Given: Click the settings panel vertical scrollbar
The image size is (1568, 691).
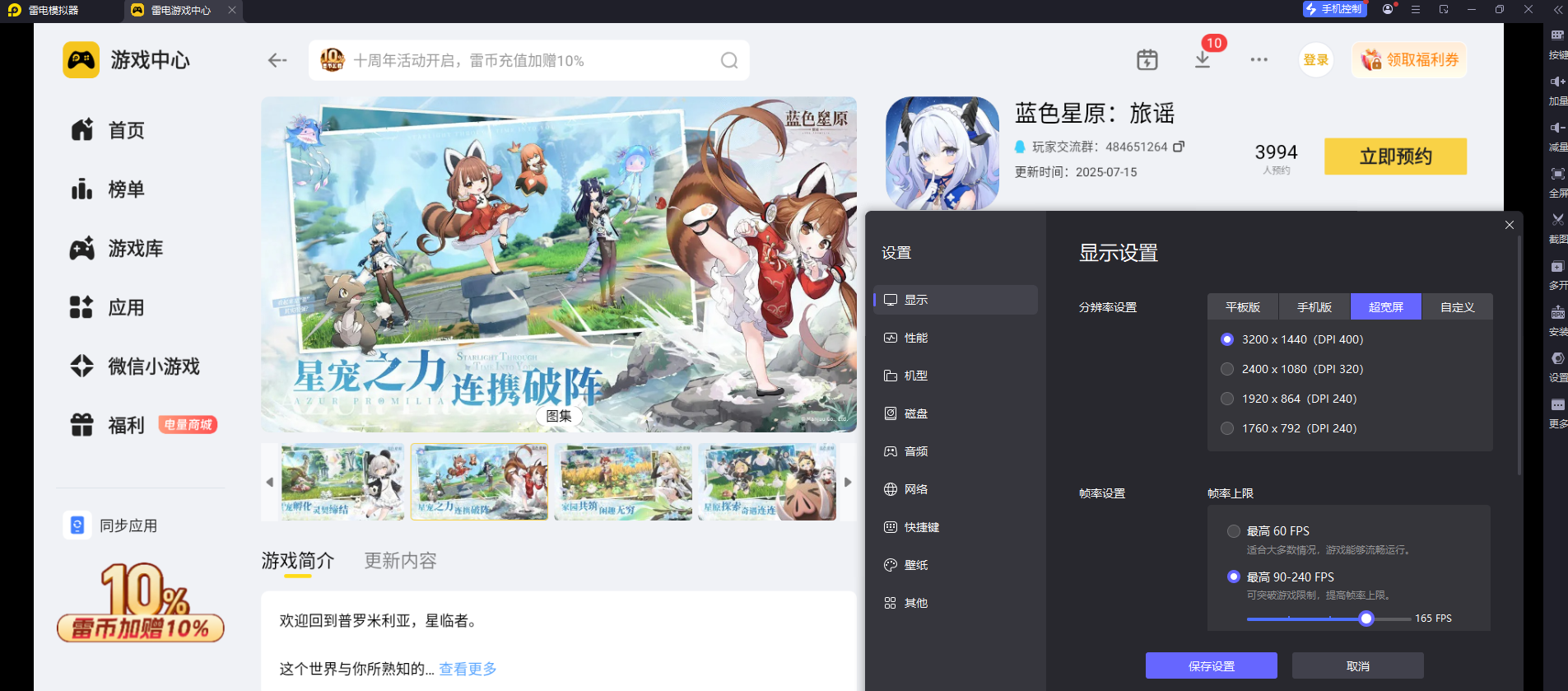Looking at the screenshot, I should [x=1519, y=354].
